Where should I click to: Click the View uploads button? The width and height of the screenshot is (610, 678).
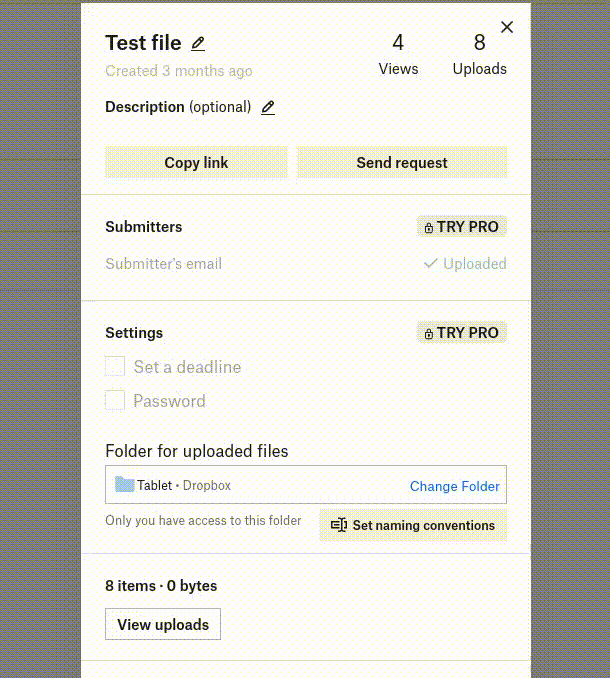(x=163, y=625)
